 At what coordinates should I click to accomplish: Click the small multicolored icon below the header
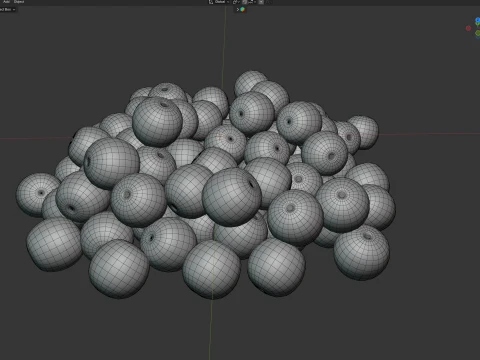coord(243,9)
